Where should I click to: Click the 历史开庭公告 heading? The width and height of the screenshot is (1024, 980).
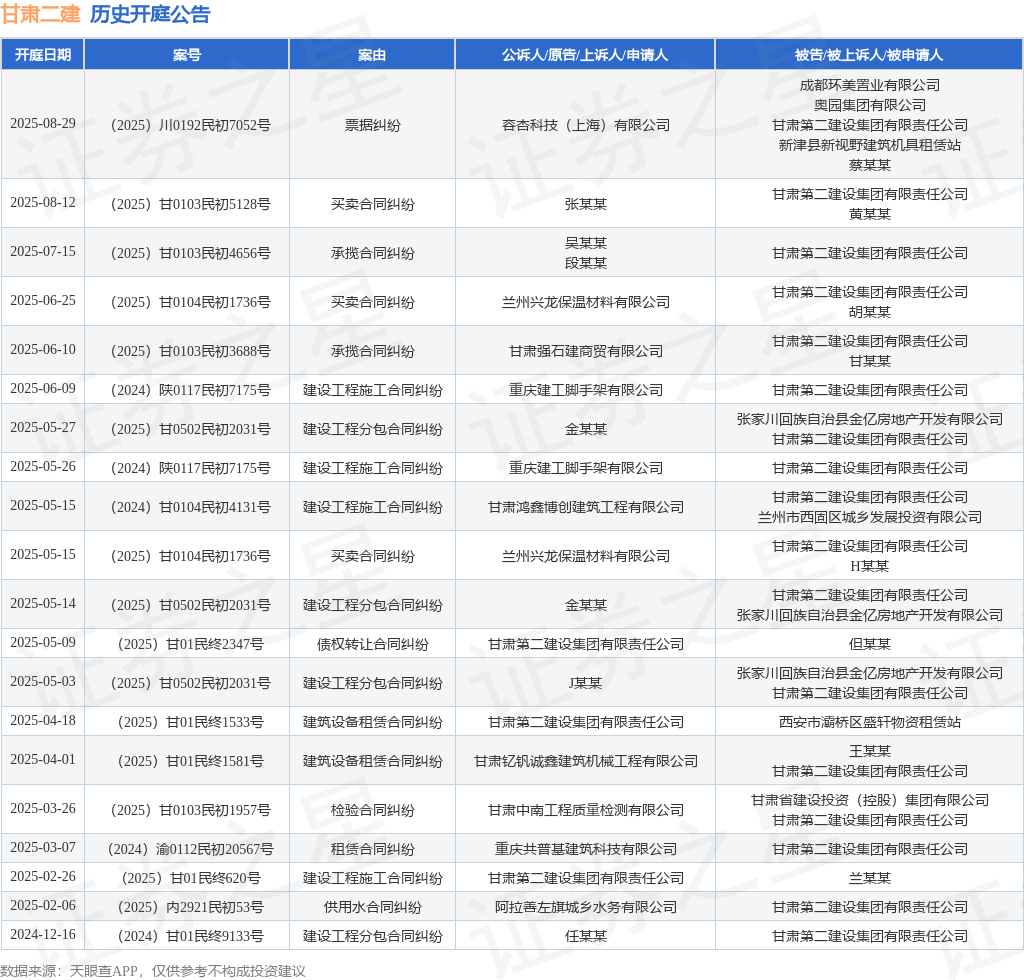(150, 14)
